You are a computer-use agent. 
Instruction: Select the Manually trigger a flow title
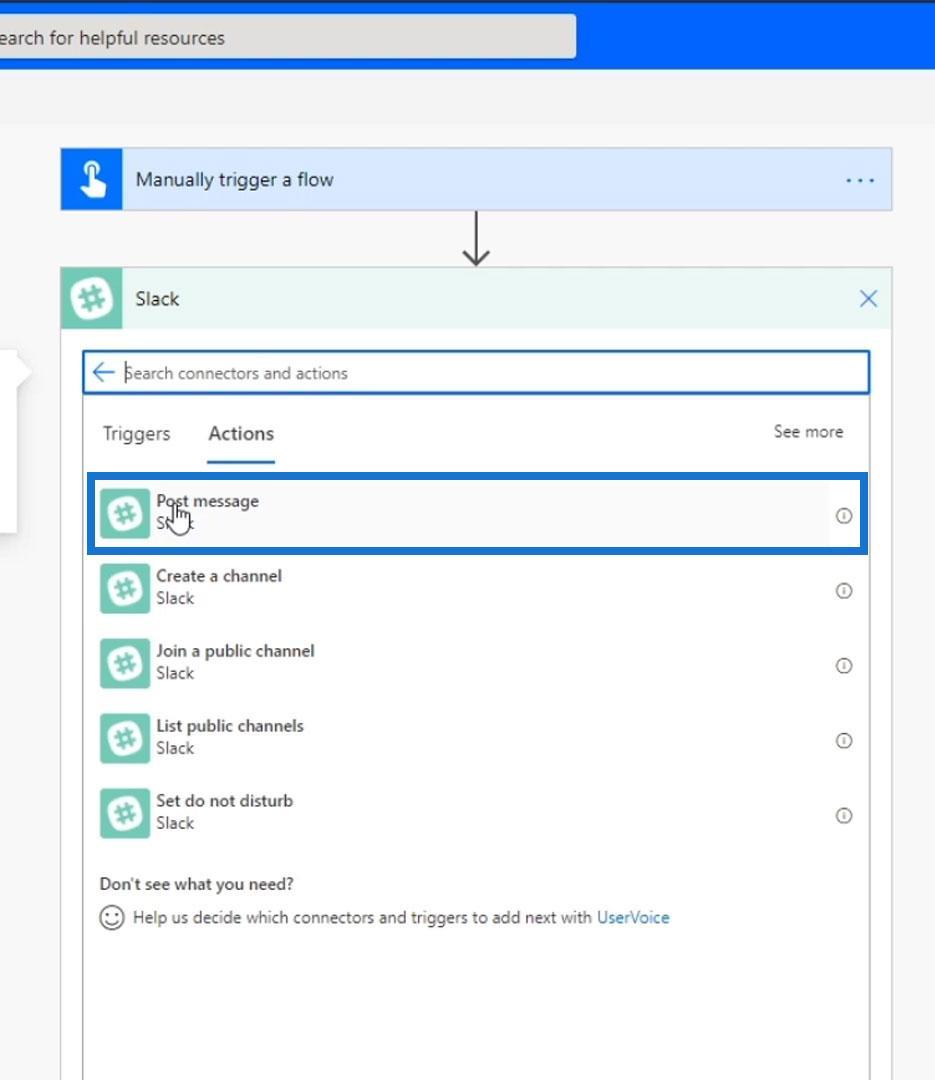(235, 180)
